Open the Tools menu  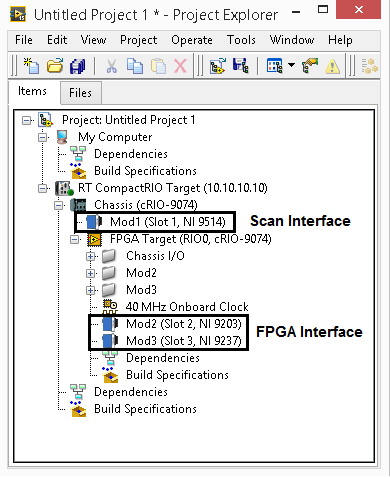tap(241, 40)
